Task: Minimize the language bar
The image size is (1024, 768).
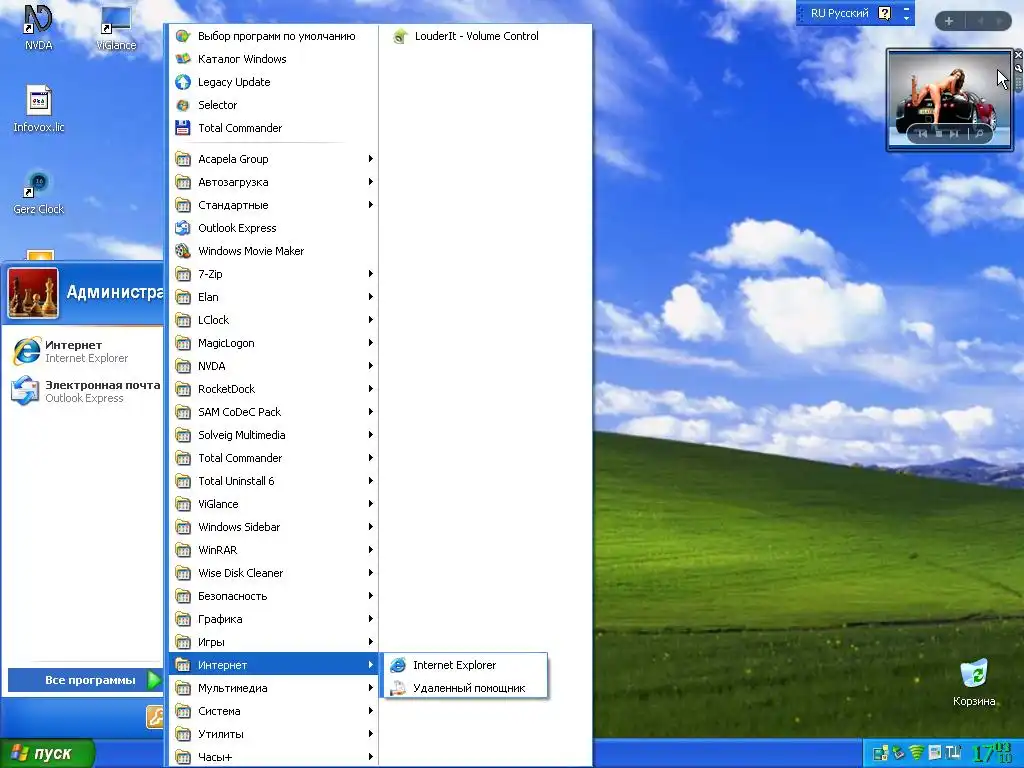Action: click(x=906, y=8)
